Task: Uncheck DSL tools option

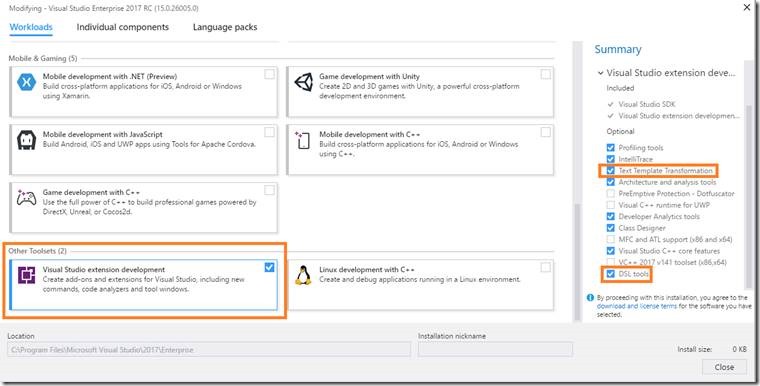Action: click(611, 274)
